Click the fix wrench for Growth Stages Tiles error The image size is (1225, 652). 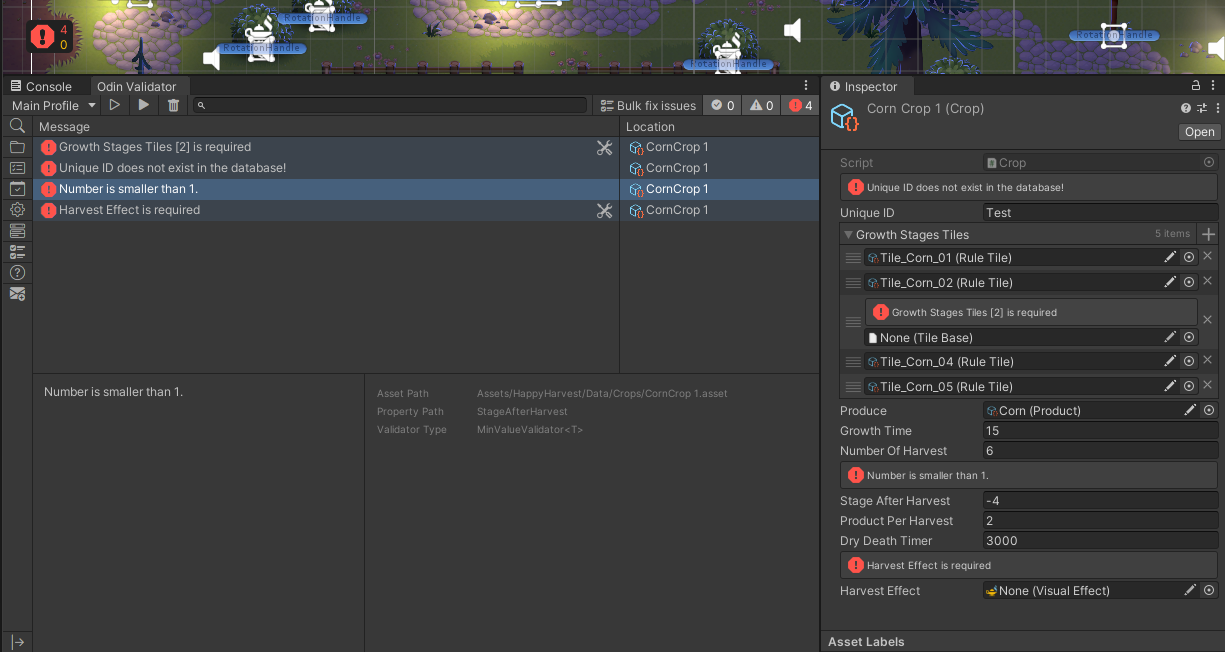[x=604, y=148]
